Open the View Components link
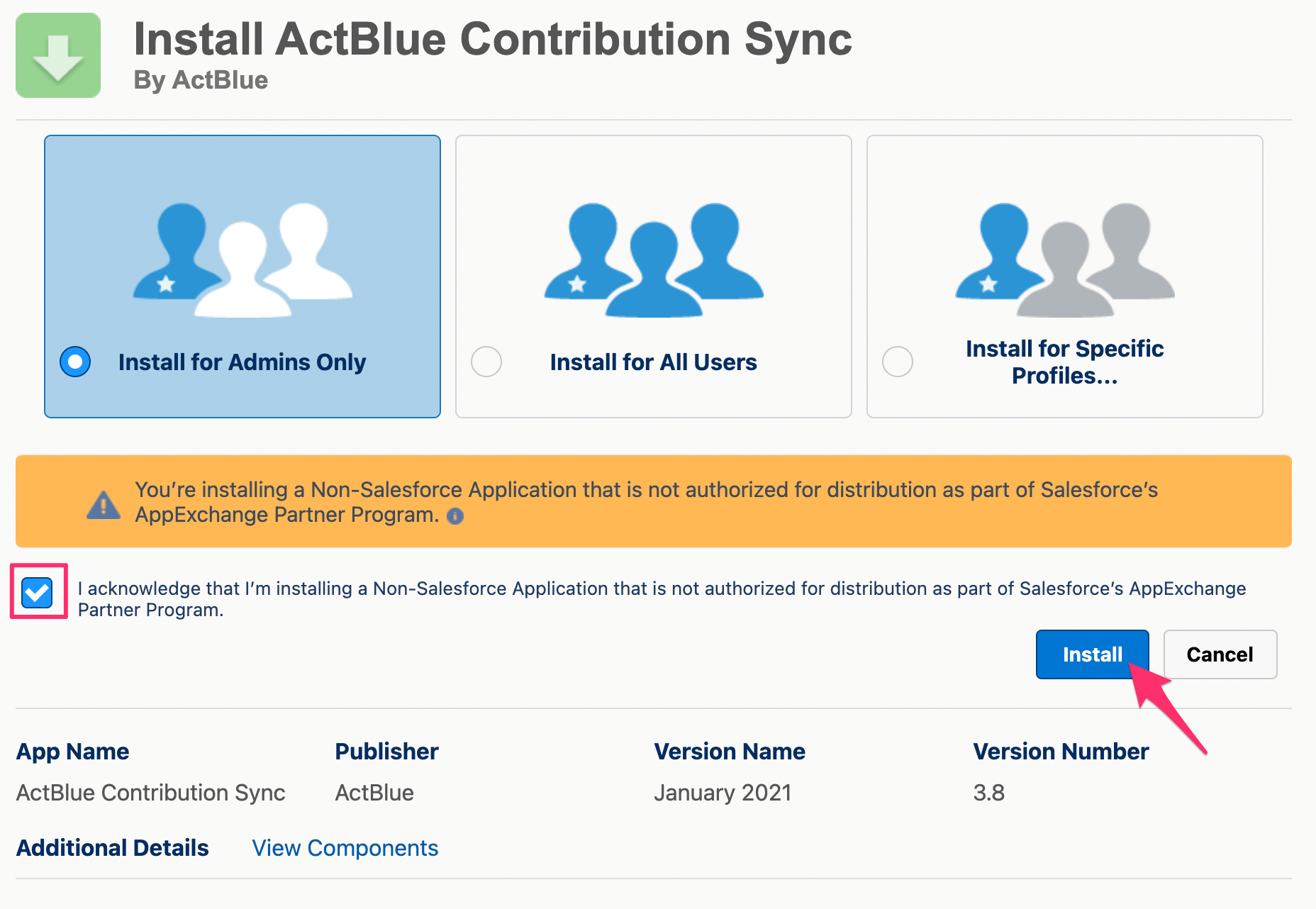 click(x=345, y=848)
